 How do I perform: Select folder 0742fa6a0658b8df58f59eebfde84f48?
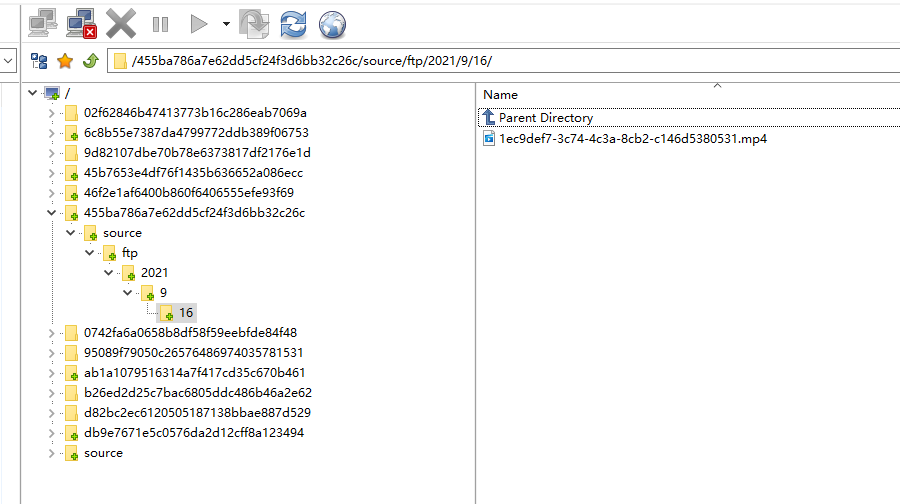pyautogui.click(x=191, y=333)
